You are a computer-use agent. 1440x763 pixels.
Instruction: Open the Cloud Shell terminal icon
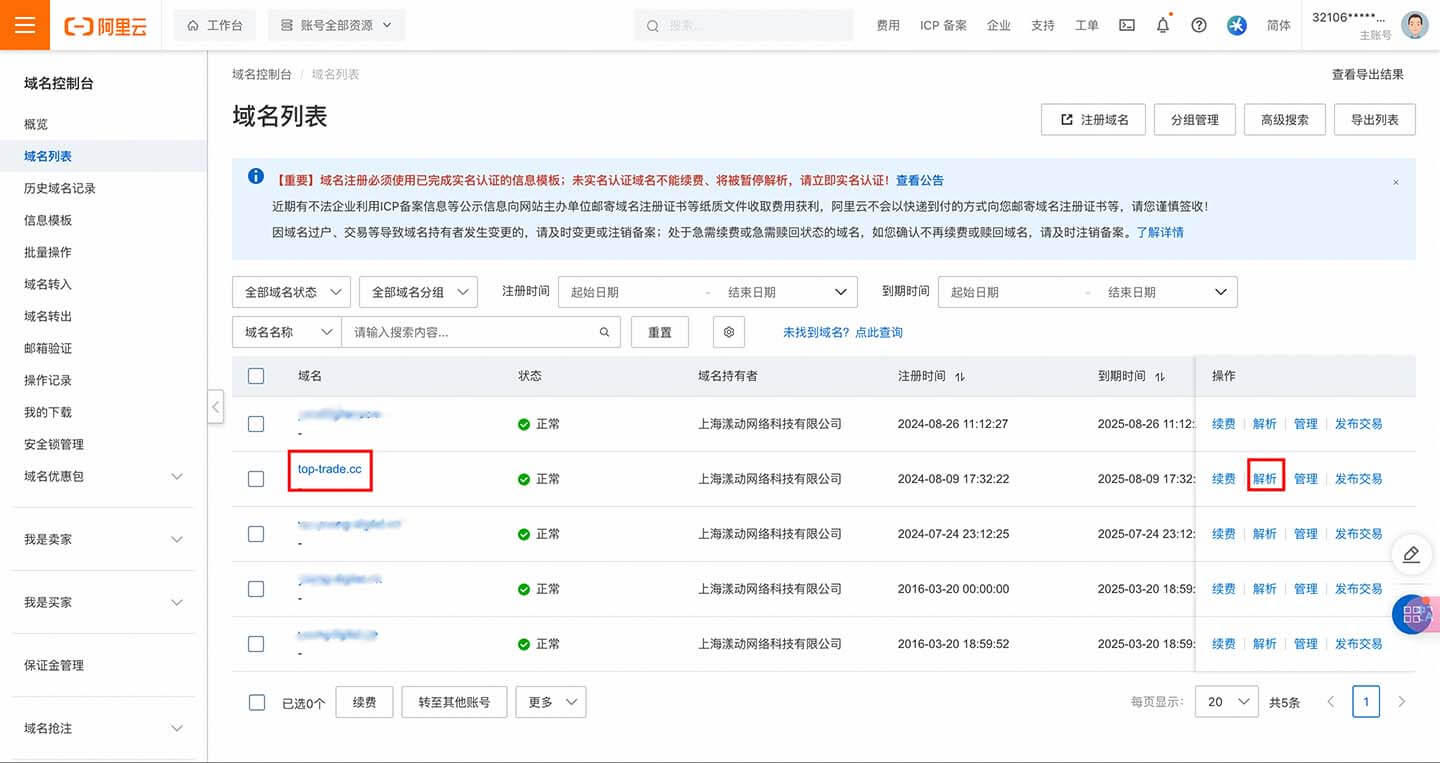1127,26
